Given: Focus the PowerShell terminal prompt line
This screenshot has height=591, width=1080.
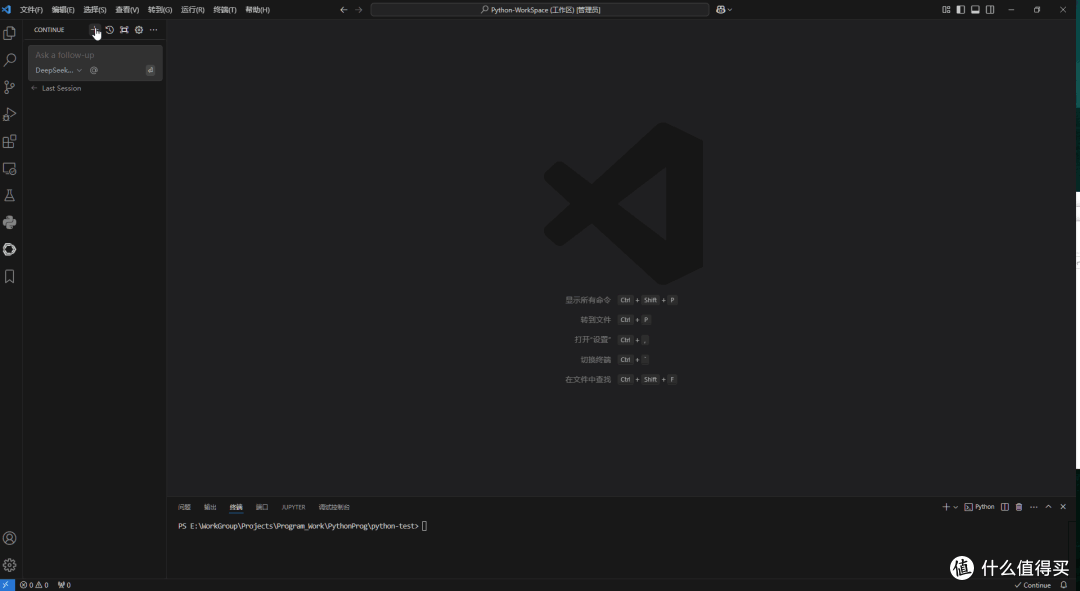Looking at the screenshot, I should 302,526.
